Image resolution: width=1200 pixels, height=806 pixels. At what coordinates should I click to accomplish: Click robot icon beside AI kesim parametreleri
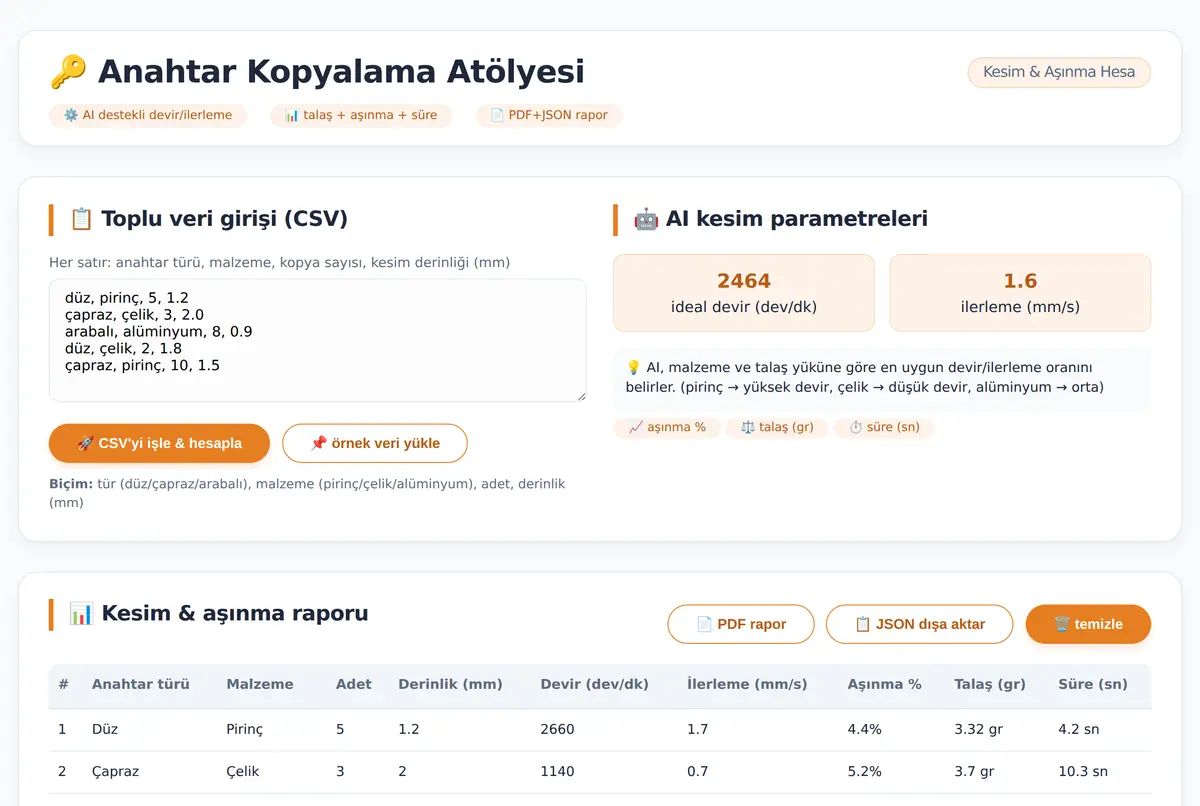646,219
